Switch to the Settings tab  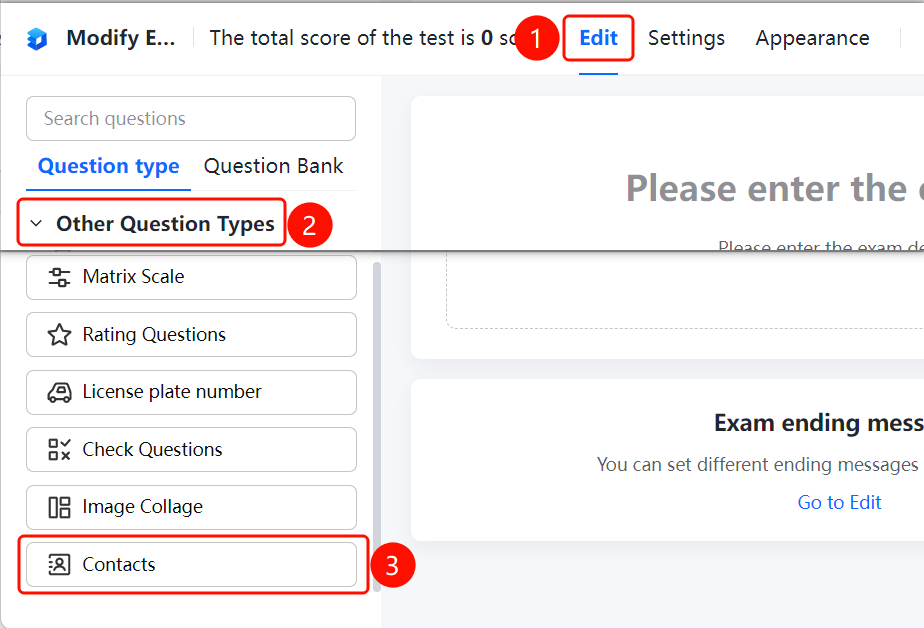point(686,38)
